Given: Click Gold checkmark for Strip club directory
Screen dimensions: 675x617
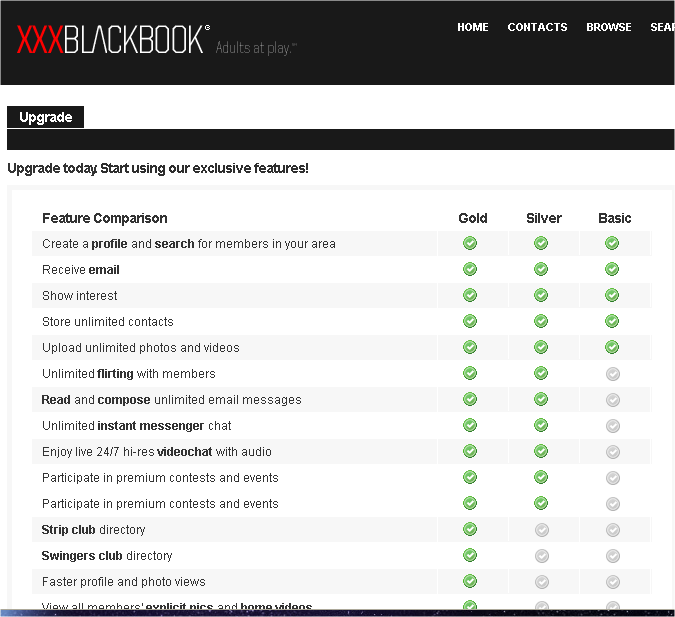Looking at the screenshot, I should [x=470, y=529].
